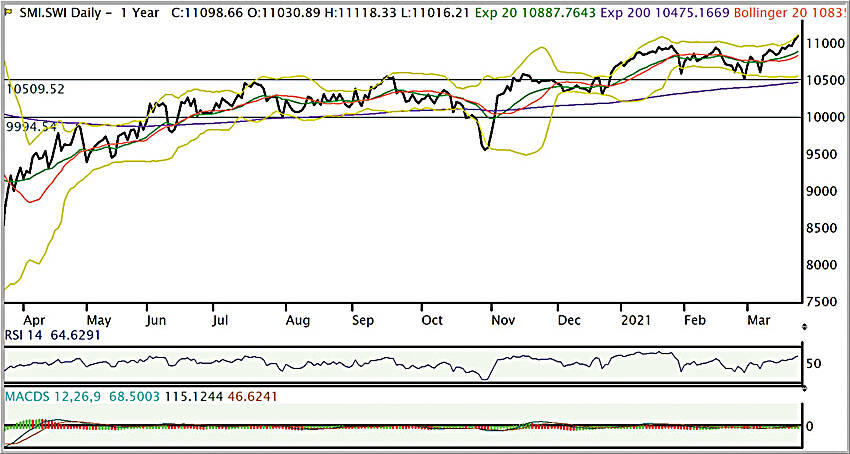
Task: Click the Nov date axis label
Action: click(x=503, y=321)
